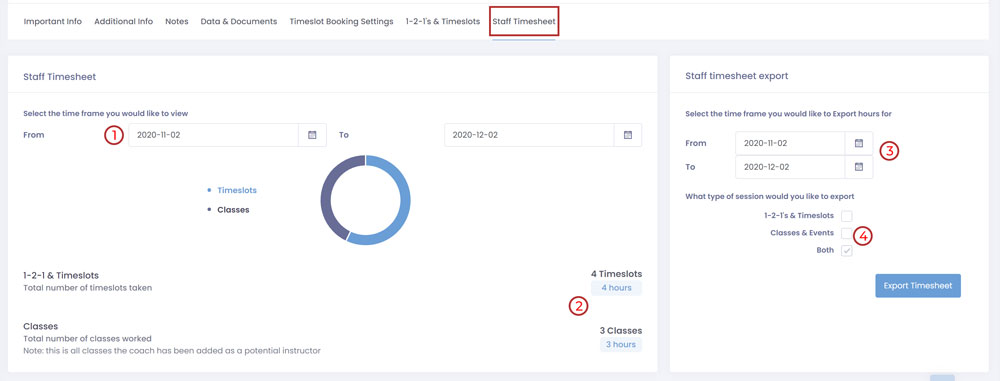
Task: Click the Export Timesheet button
Action: 918,286
